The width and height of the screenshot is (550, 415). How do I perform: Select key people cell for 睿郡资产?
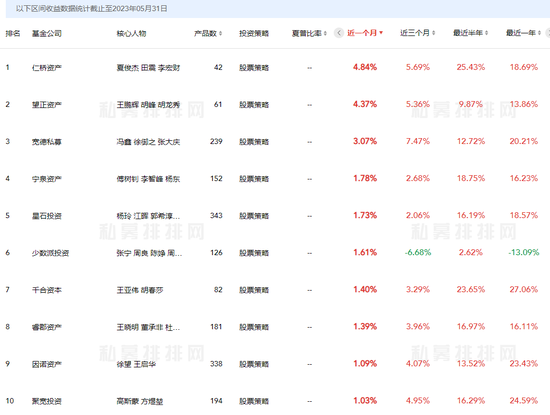(x=148, y=327)
